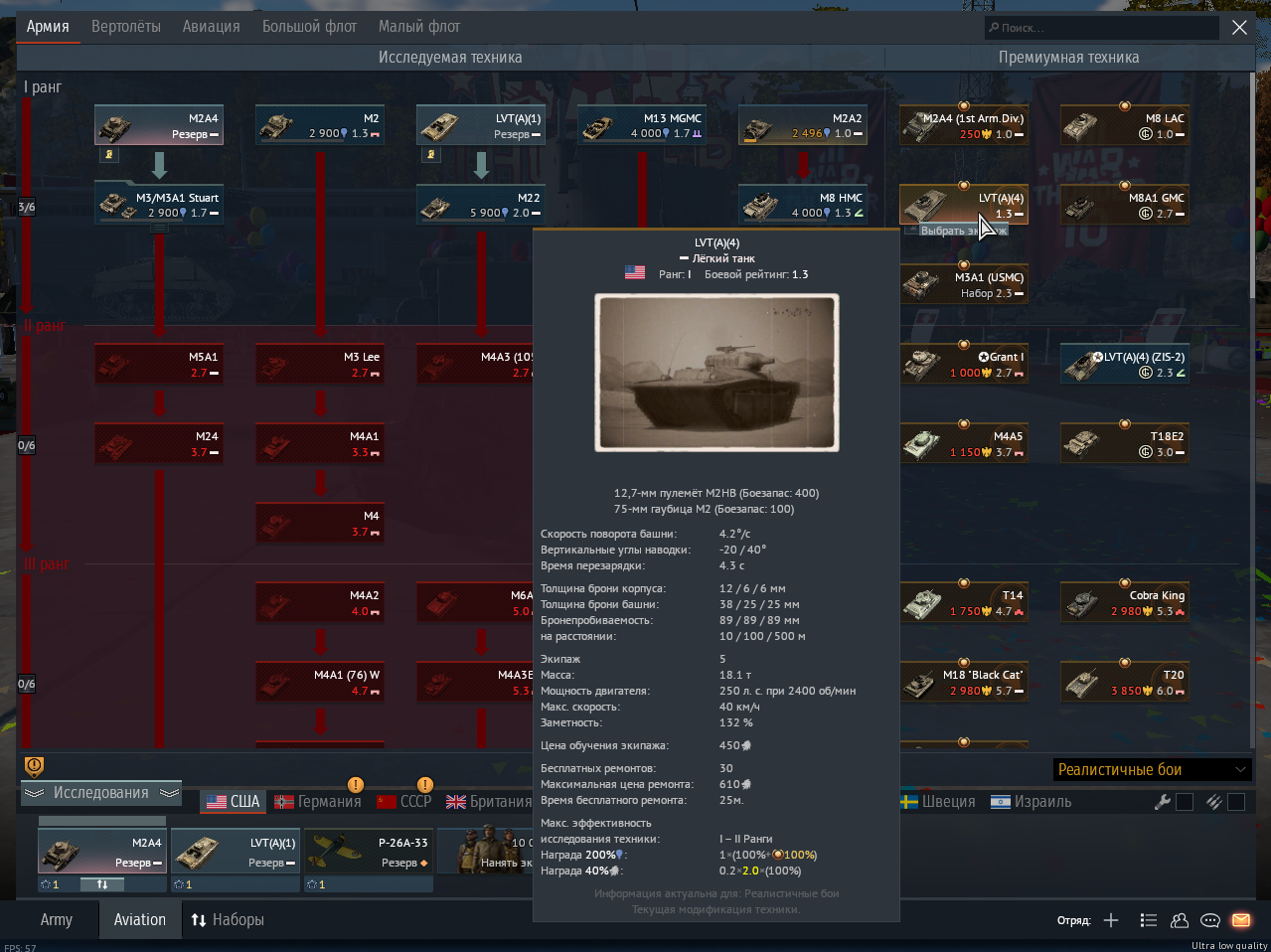This screenshot has width=1271, height=952.
Task: Select the M2A4 reserve tank card
Action: (159, 126)
